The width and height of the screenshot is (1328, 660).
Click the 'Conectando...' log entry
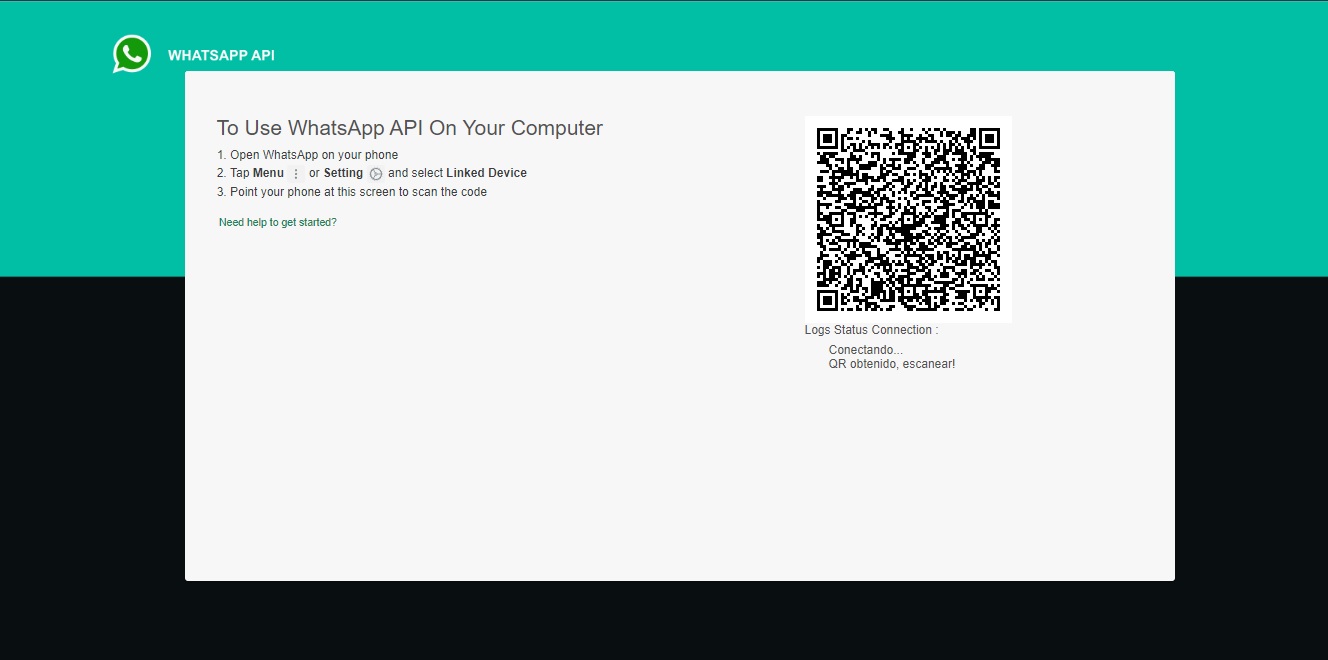coord(866,350)
